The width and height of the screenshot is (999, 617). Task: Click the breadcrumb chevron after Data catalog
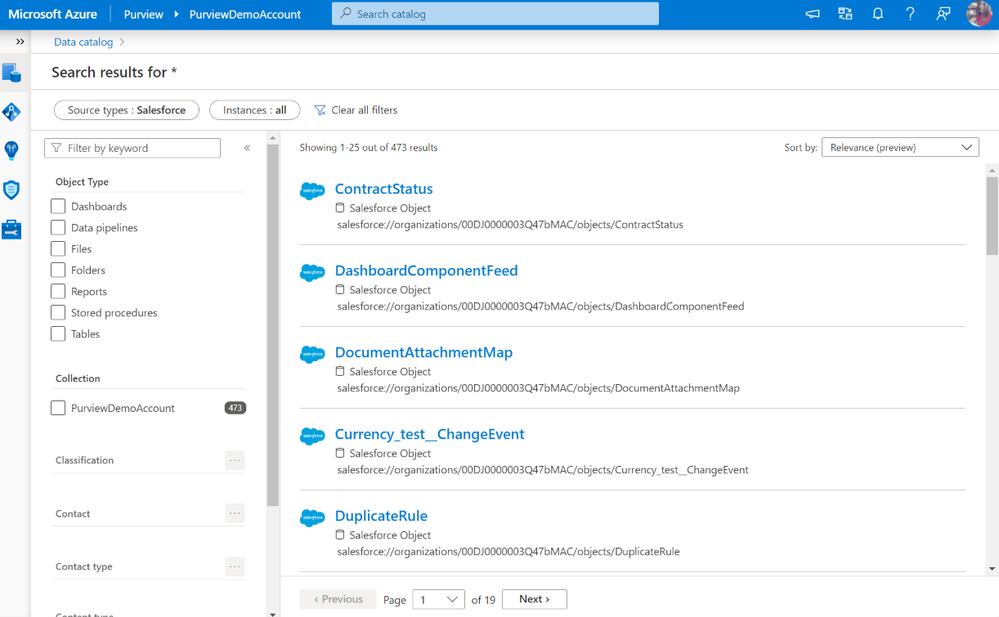pyautogui.click(x=122, y=42)
